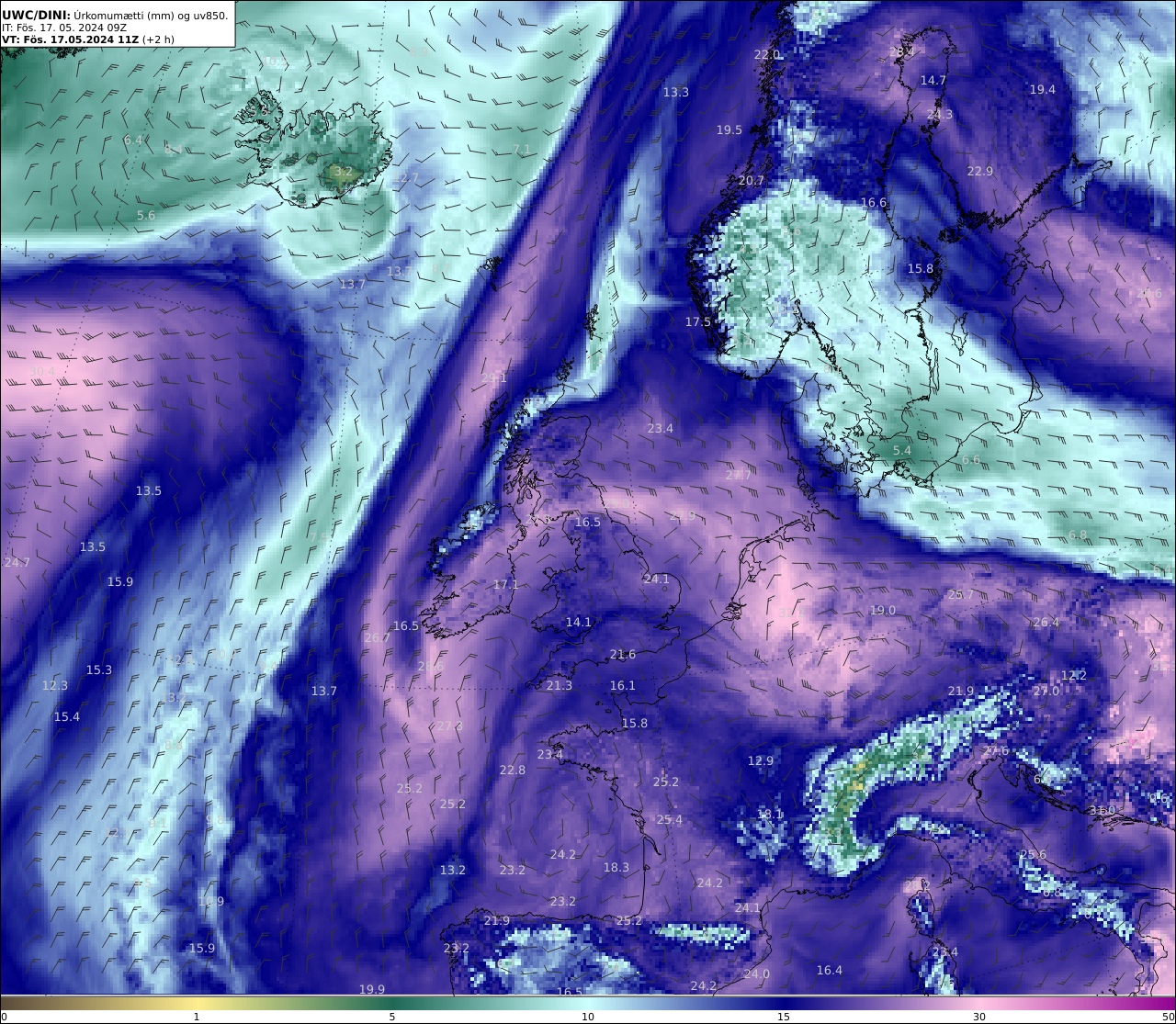Click the 26.7 value southwest of Ireland
Image resolution: width=1176 pixels, height=1024 pixels.
click(378, 638)
